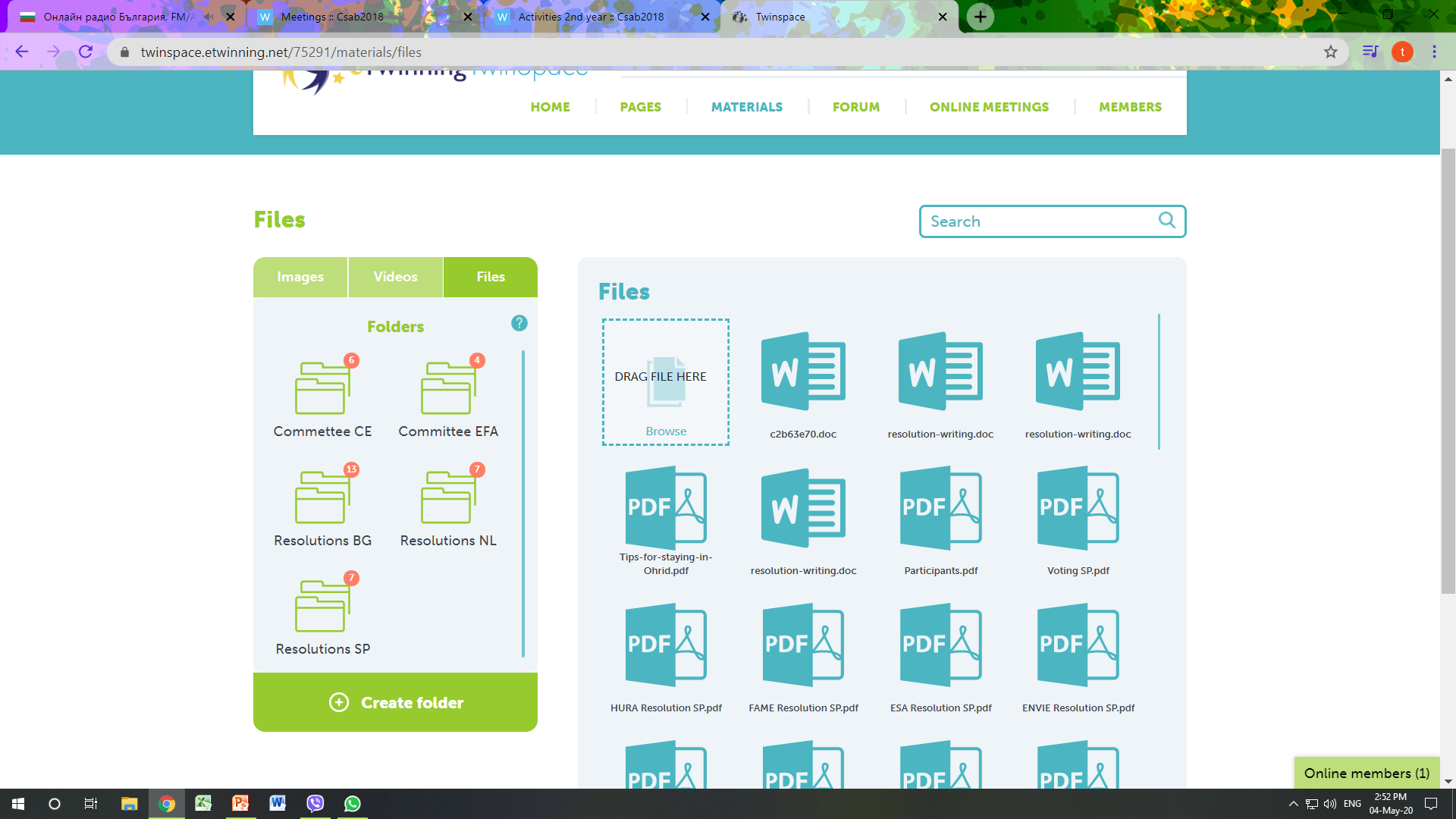Open Voting SP.pdf file icon

click(1078, 508)
